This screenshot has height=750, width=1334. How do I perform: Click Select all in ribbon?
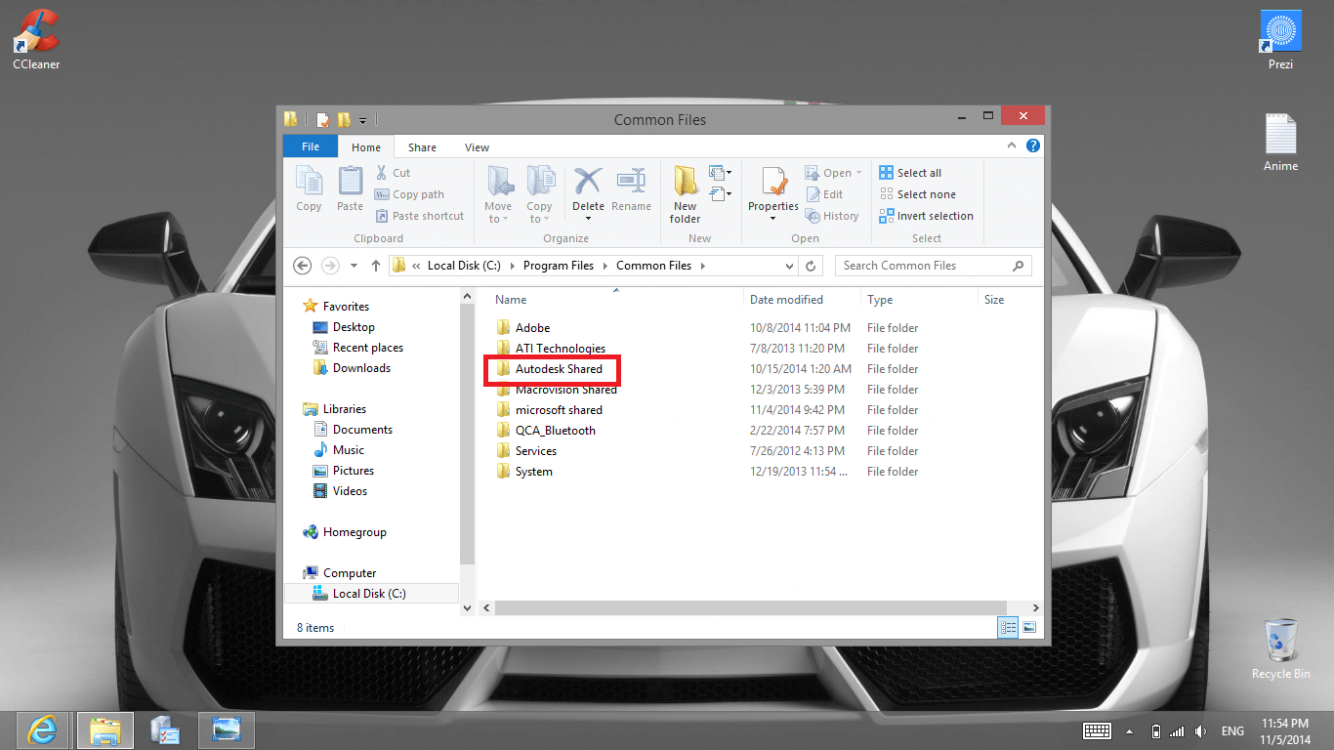911,173
